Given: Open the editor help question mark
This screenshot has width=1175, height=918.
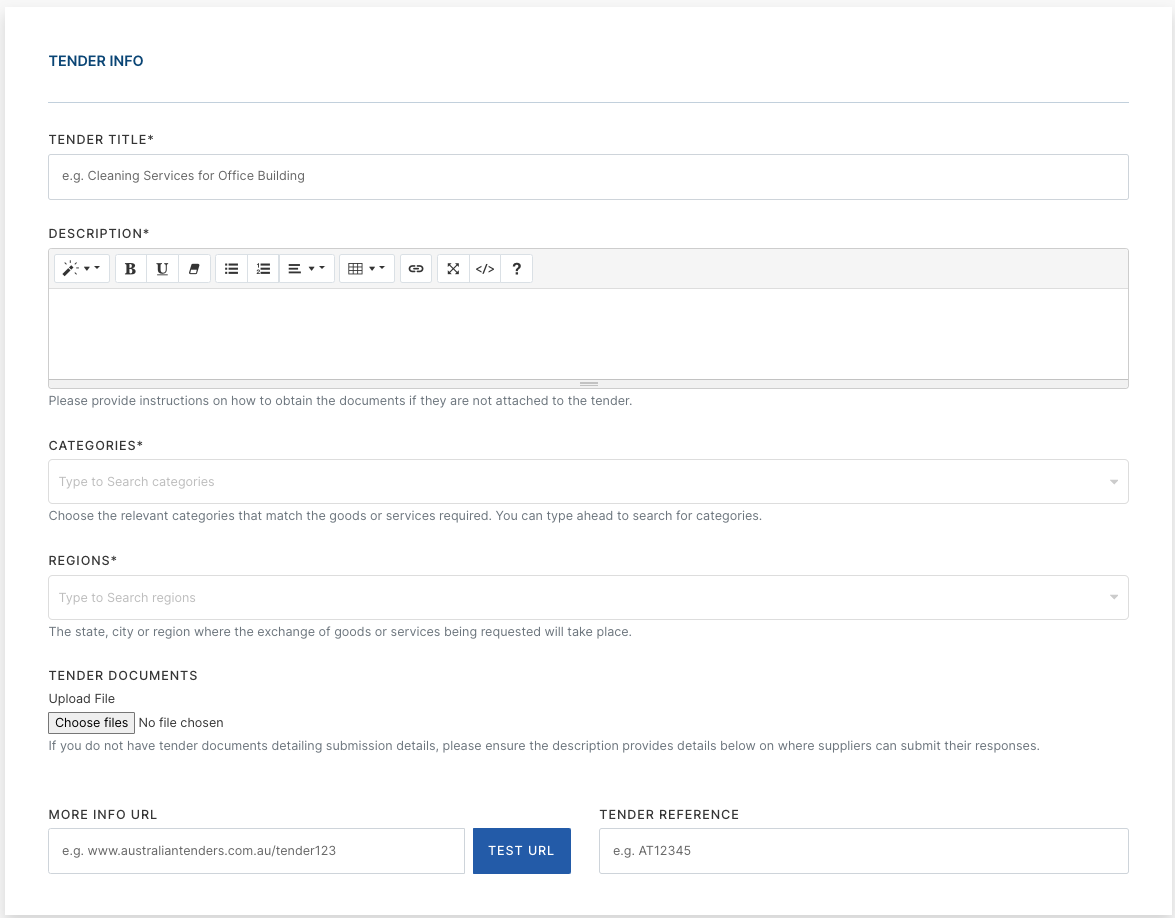Looking at the screenshot, I should pyautogui.click(x=516, y=269).
